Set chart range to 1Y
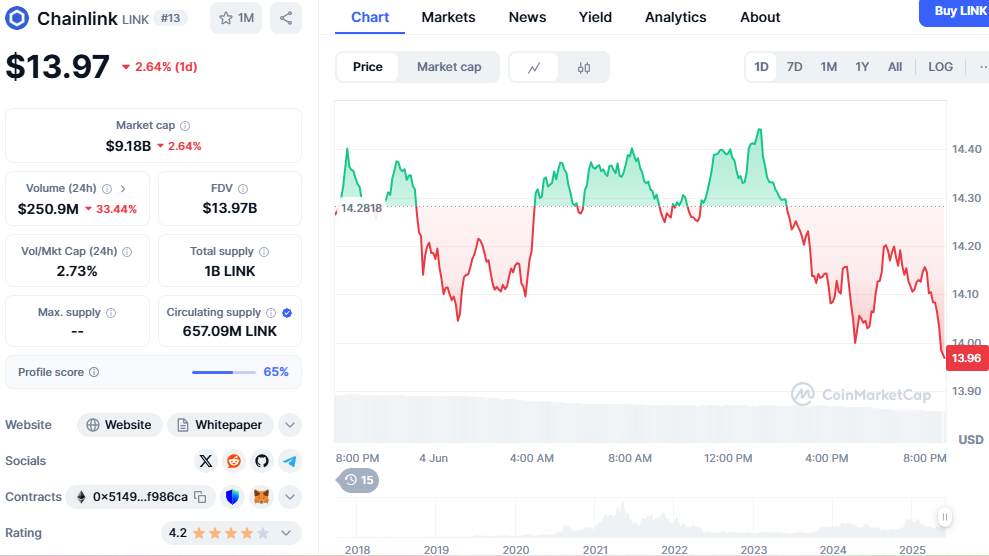Image resolution: width=989 pixels, height=556 pixels. [862, 67]
